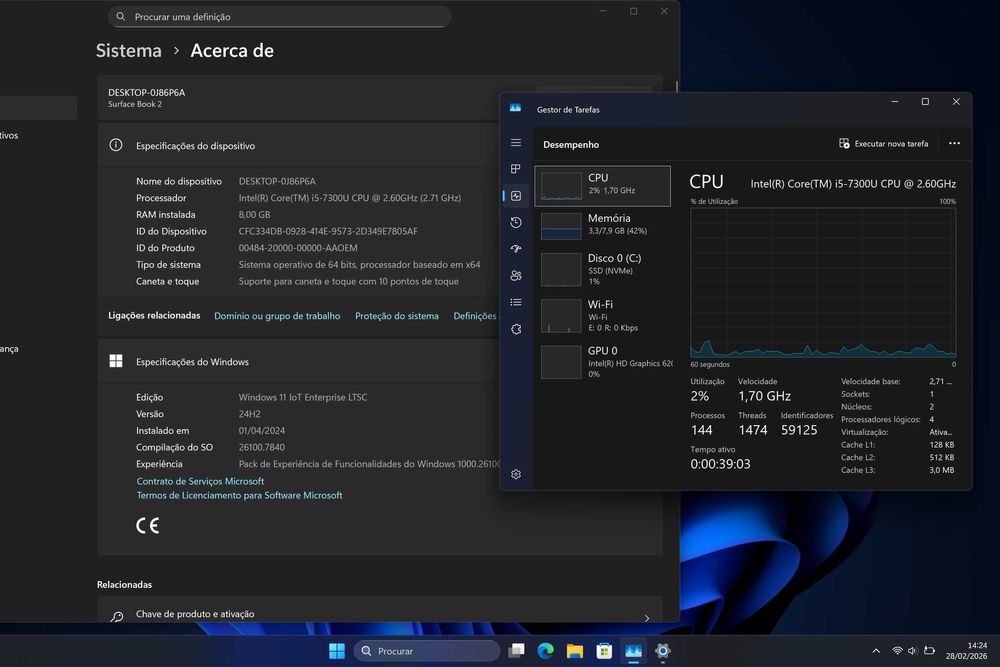Click Identificadores value 59125

(798, 430)
